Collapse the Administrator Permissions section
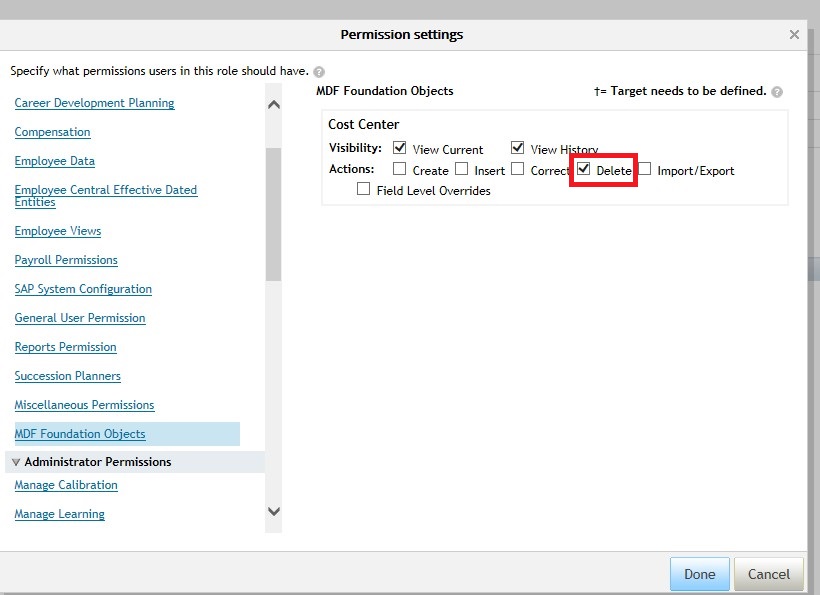Viewport: 820px width, 595px height. click(16, 462)
